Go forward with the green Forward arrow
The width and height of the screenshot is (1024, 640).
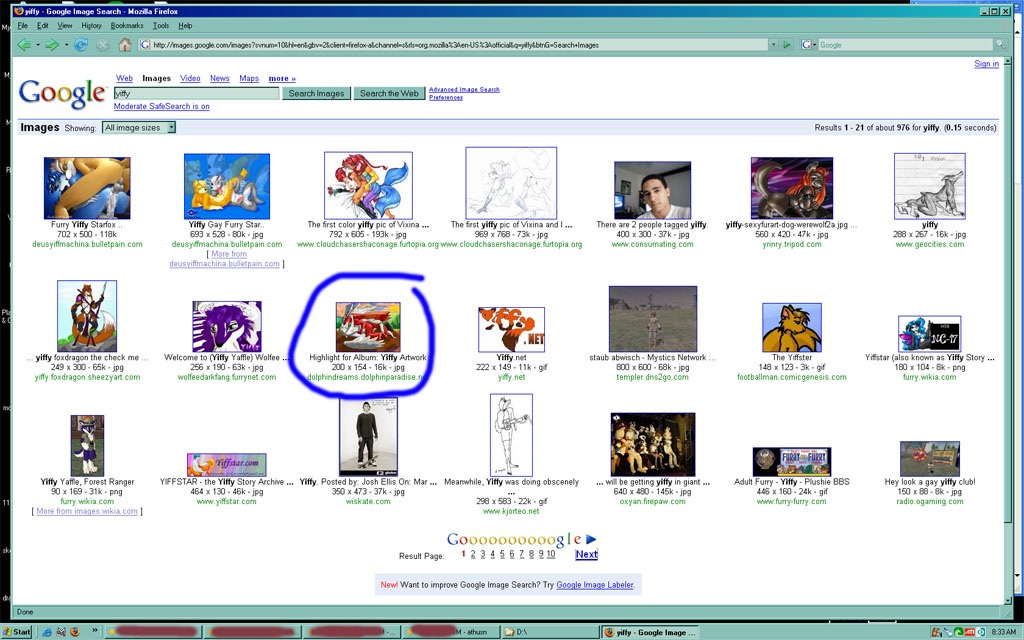[x=52, y=44]
